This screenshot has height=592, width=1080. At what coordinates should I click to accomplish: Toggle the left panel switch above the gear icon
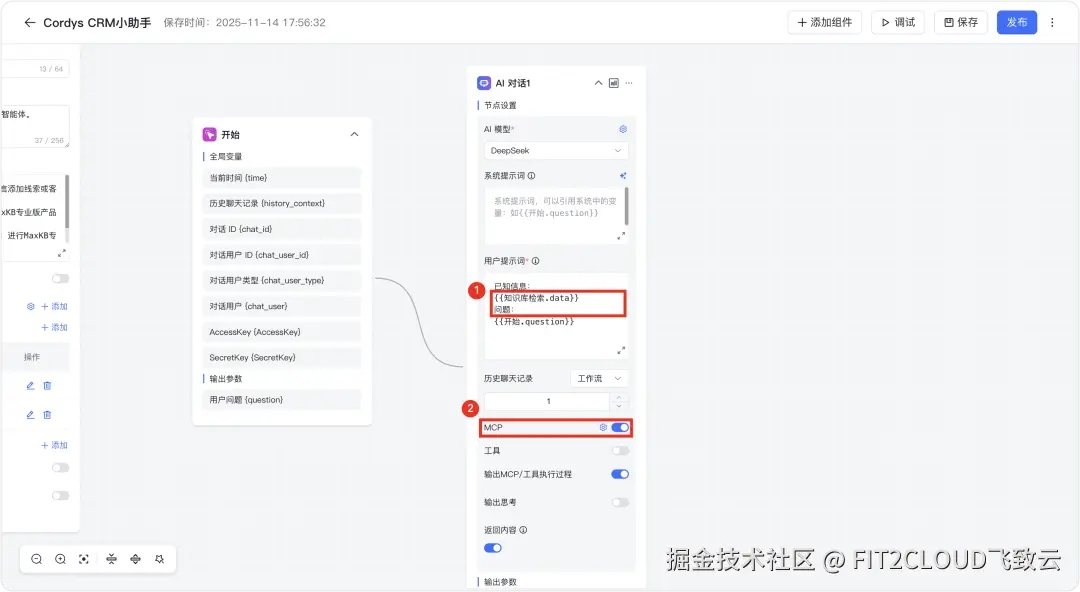click(61, 278)
